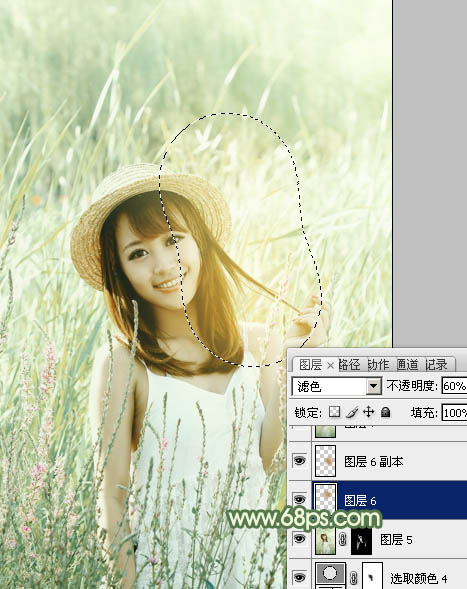Screen dimensions: 467x589
Task: Enable lock transparent pixels icon
Action: pyautogui.click(x=334, y=412)
